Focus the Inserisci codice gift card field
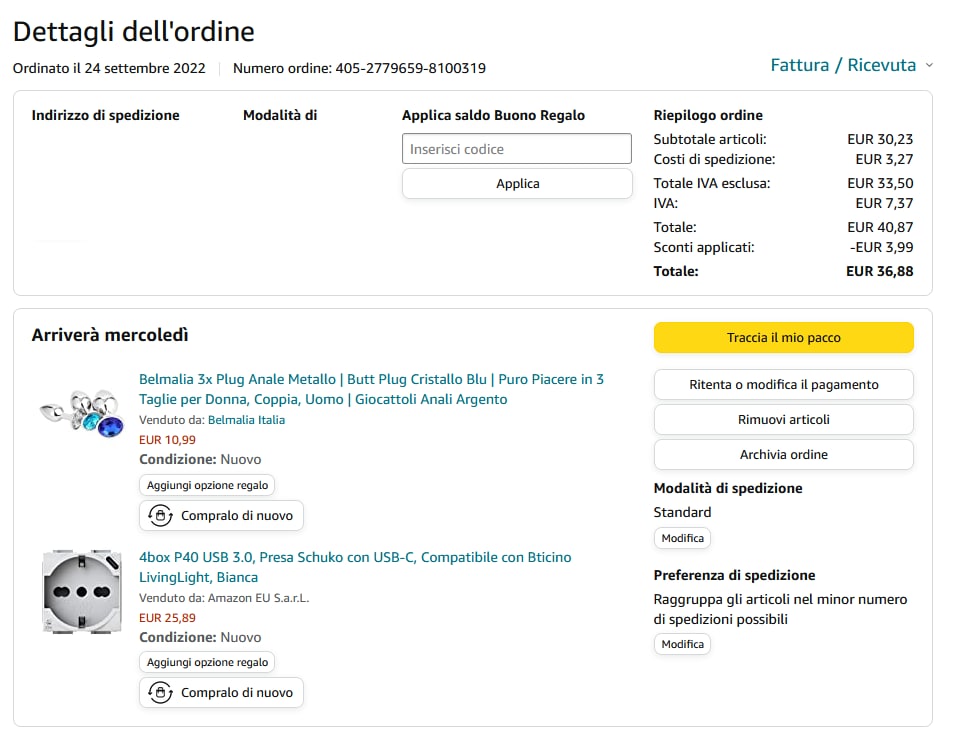The height and width of the screenshot is (740, 964). tap(517, 149)
